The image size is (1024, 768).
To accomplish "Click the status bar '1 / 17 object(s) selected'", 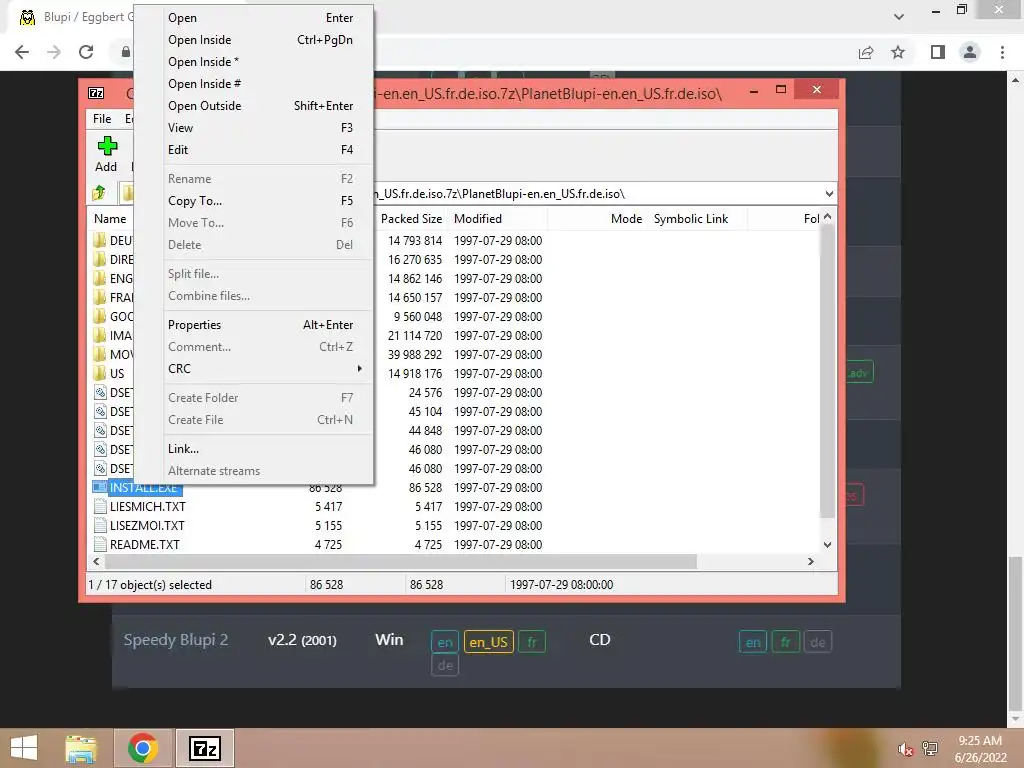I will [x=150, y=584].
